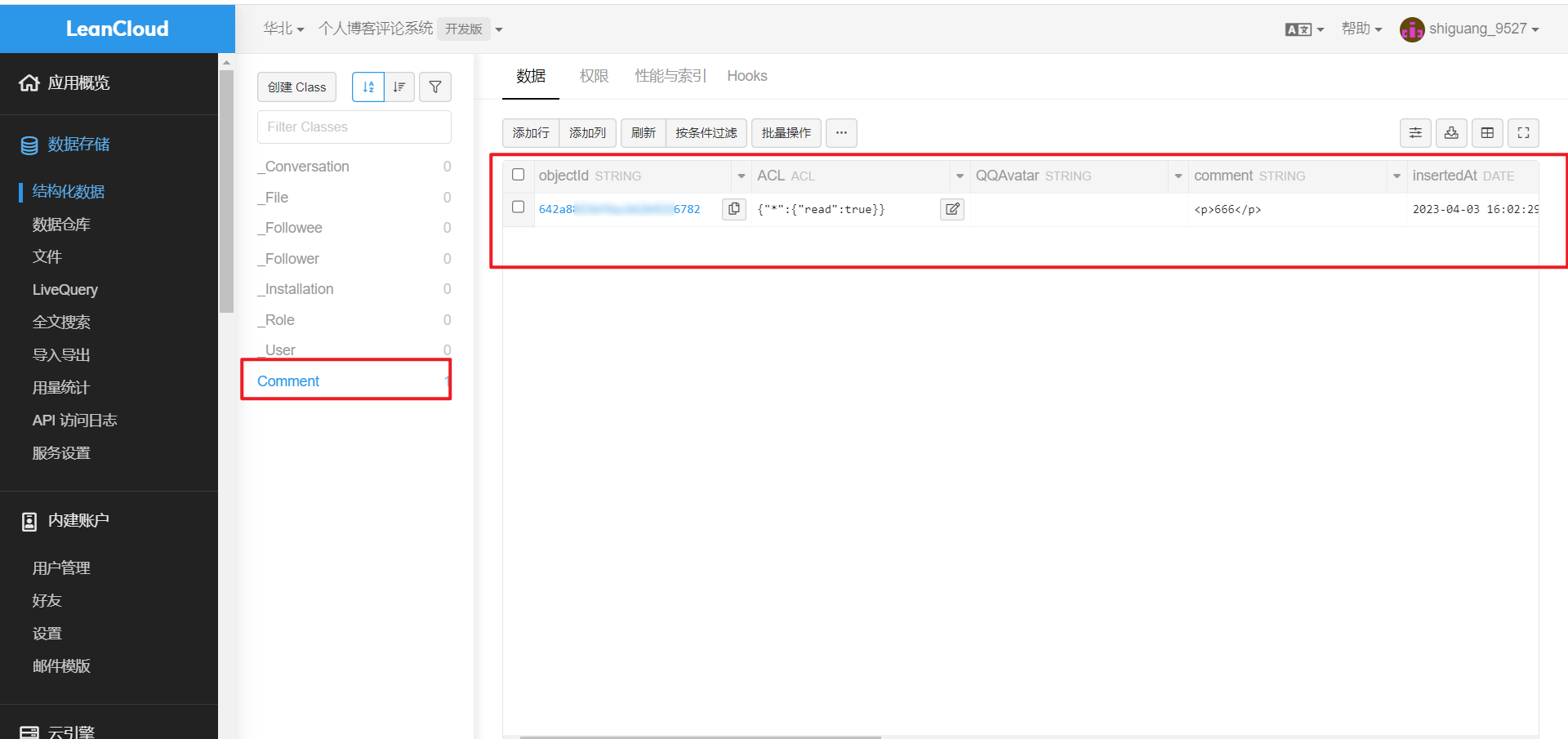
Task: Open 用量统计 in the sidebar
Action: pos(61,388)
